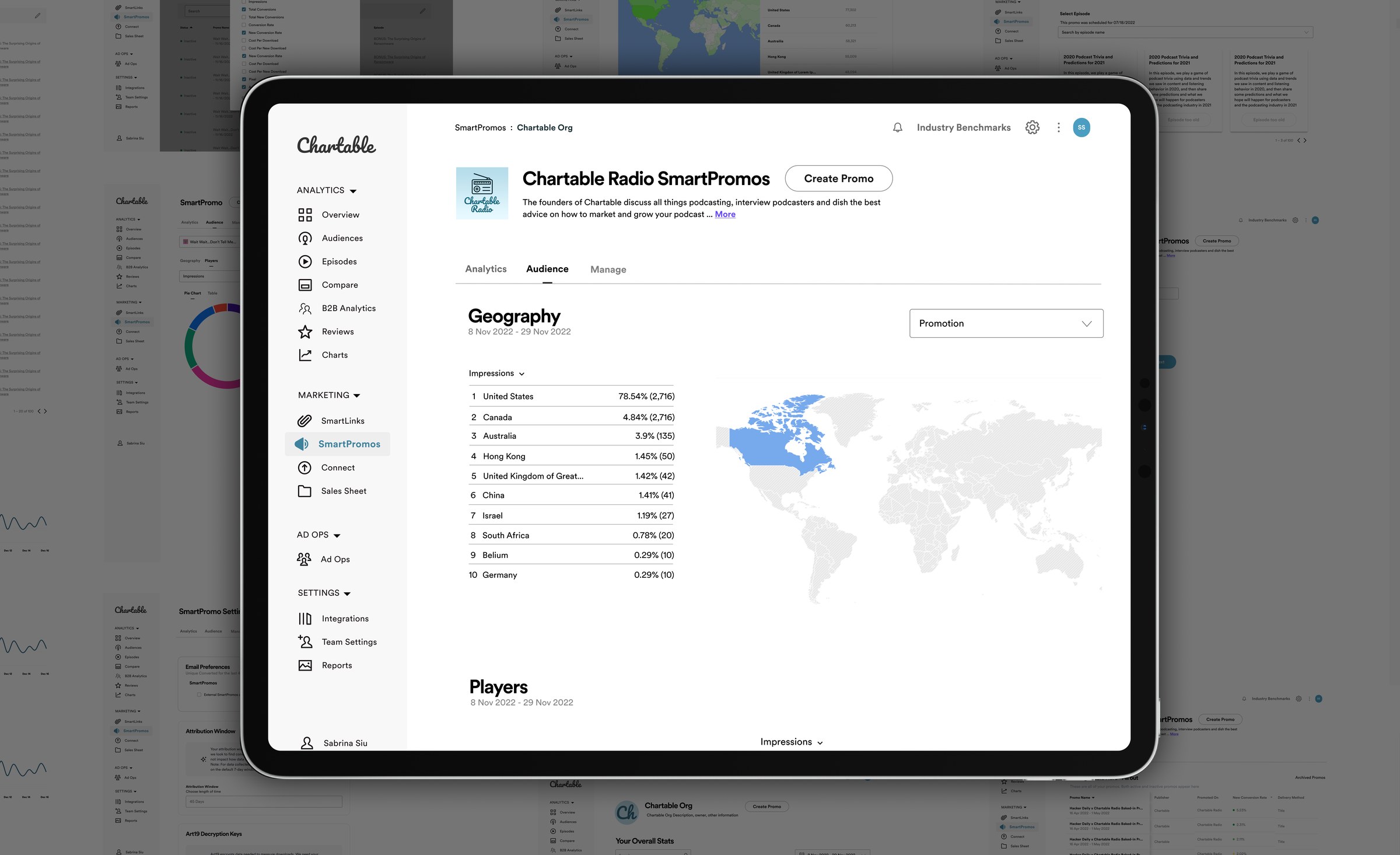
Task: Open the Ad Ops sidebar item
Action: tap(323, 559)
